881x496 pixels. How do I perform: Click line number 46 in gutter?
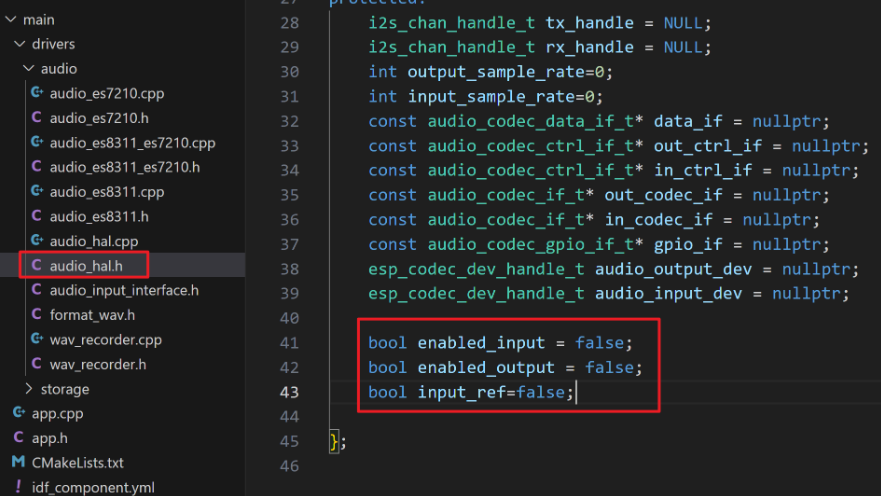point(289,466)
